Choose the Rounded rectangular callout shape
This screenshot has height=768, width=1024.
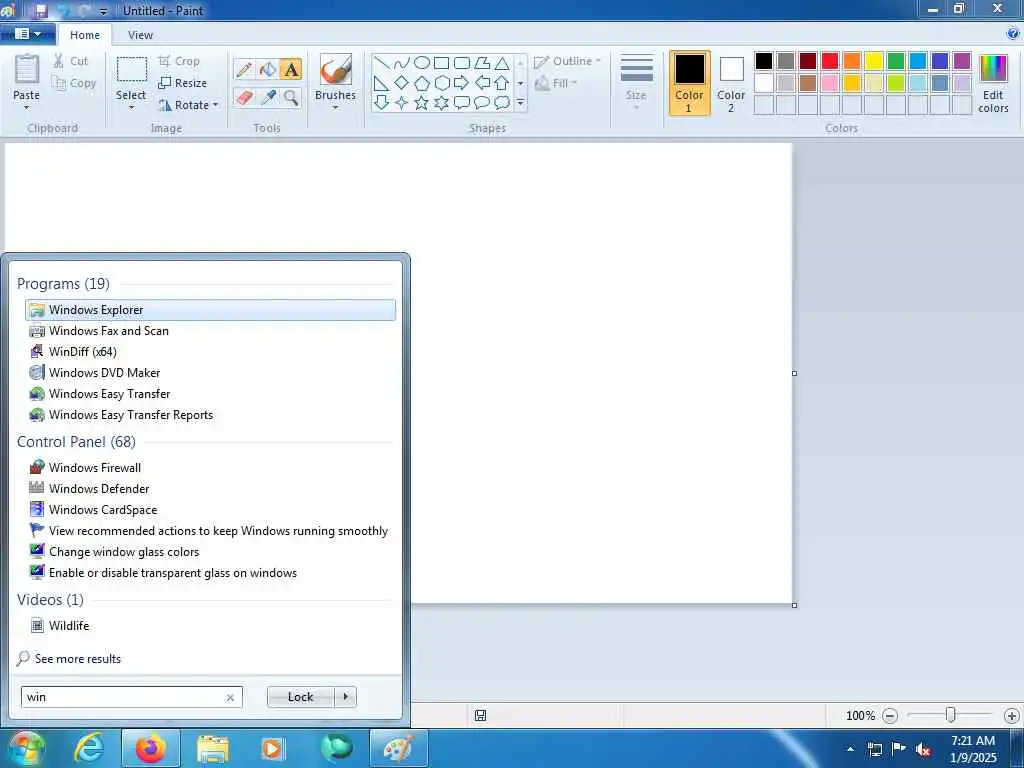coord(462,103)
